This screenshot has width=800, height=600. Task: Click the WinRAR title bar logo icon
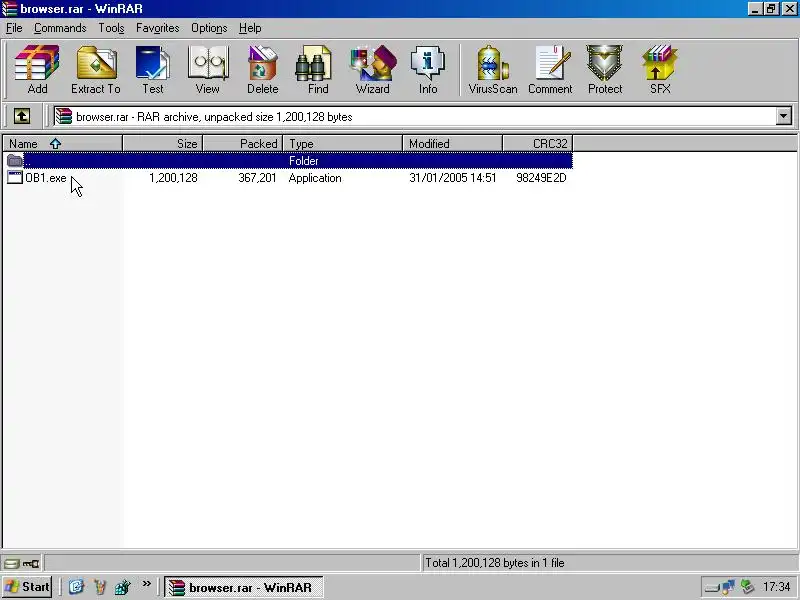click(x=10, y=9)
